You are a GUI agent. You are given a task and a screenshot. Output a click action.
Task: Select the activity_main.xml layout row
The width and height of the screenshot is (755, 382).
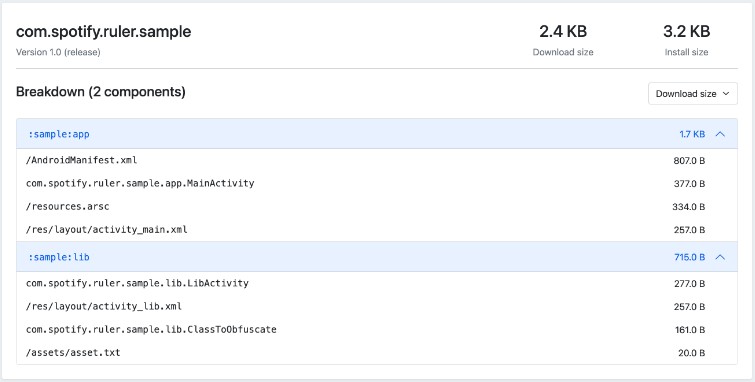coord(377,229)
